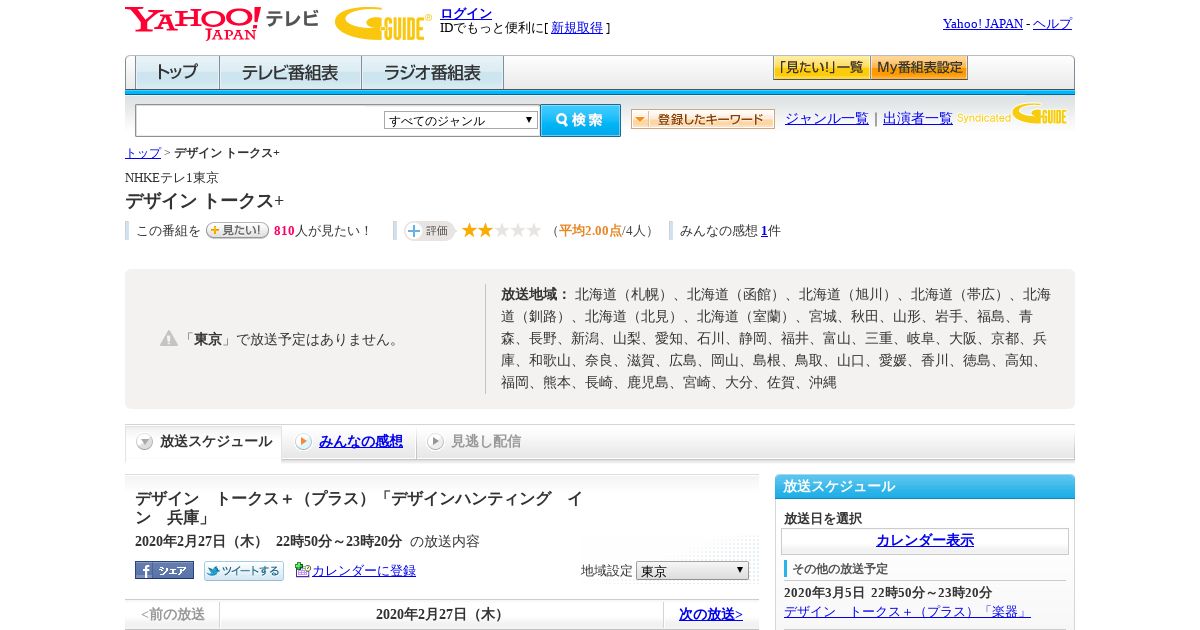Click the Yahoo! Japan TV logo
This screenshot has width=1200, height=630.
(222, 23)
